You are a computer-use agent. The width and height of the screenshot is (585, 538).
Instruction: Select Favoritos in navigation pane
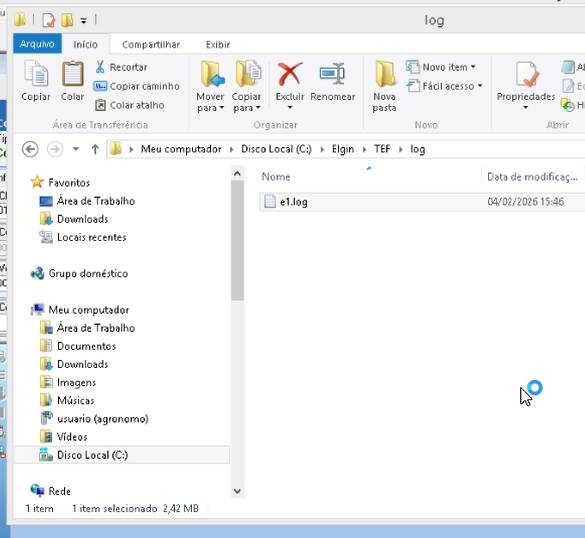(x=69, y=182)
